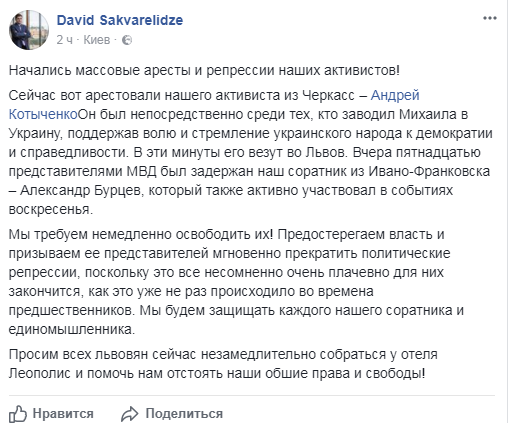
Task: Click the 'Поделиться' share label
Action: point(184,414)
